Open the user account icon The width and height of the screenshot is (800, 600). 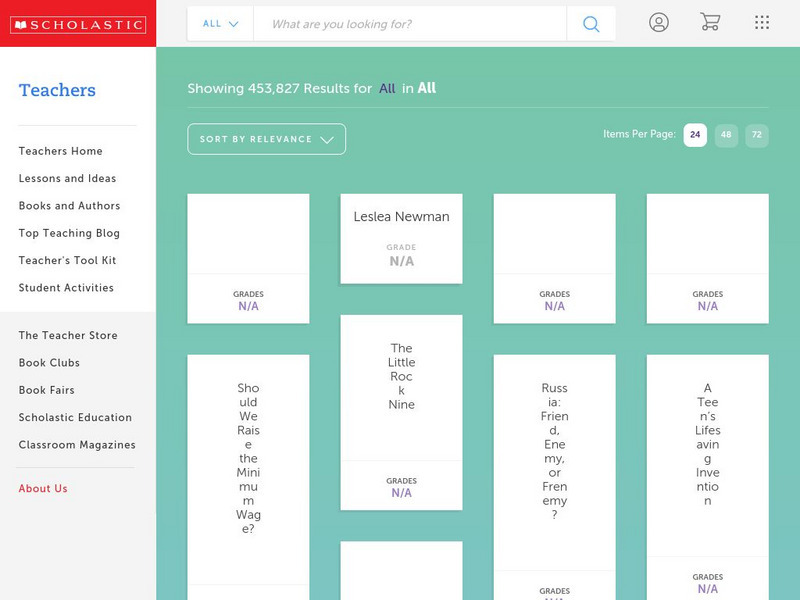(x=659, y=22)
